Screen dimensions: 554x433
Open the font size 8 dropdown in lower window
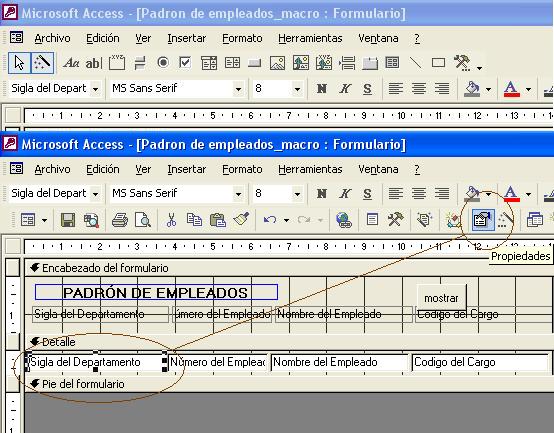point(297,194)
